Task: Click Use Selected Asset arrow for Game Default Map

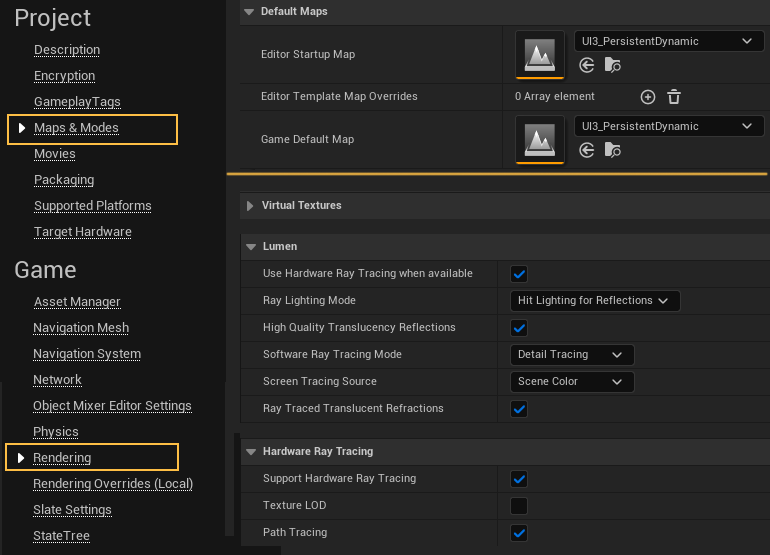Action: pos(587,150)
